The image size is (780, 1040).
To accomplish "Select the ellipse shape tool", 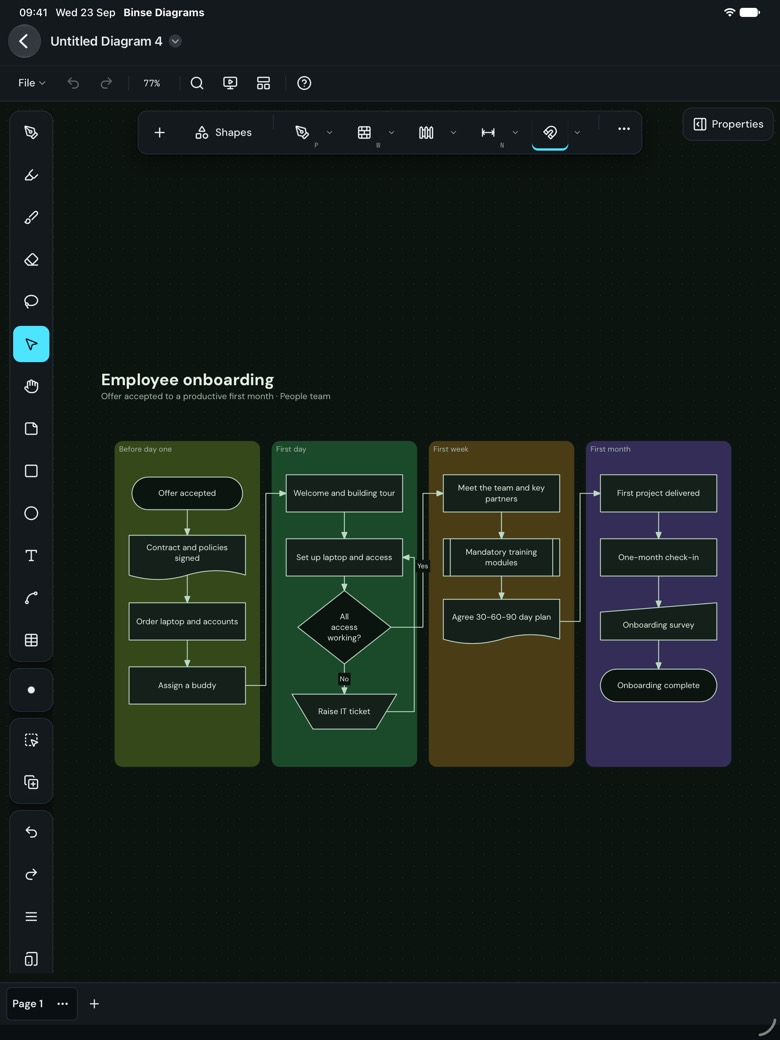I will (x=31, y=513).
